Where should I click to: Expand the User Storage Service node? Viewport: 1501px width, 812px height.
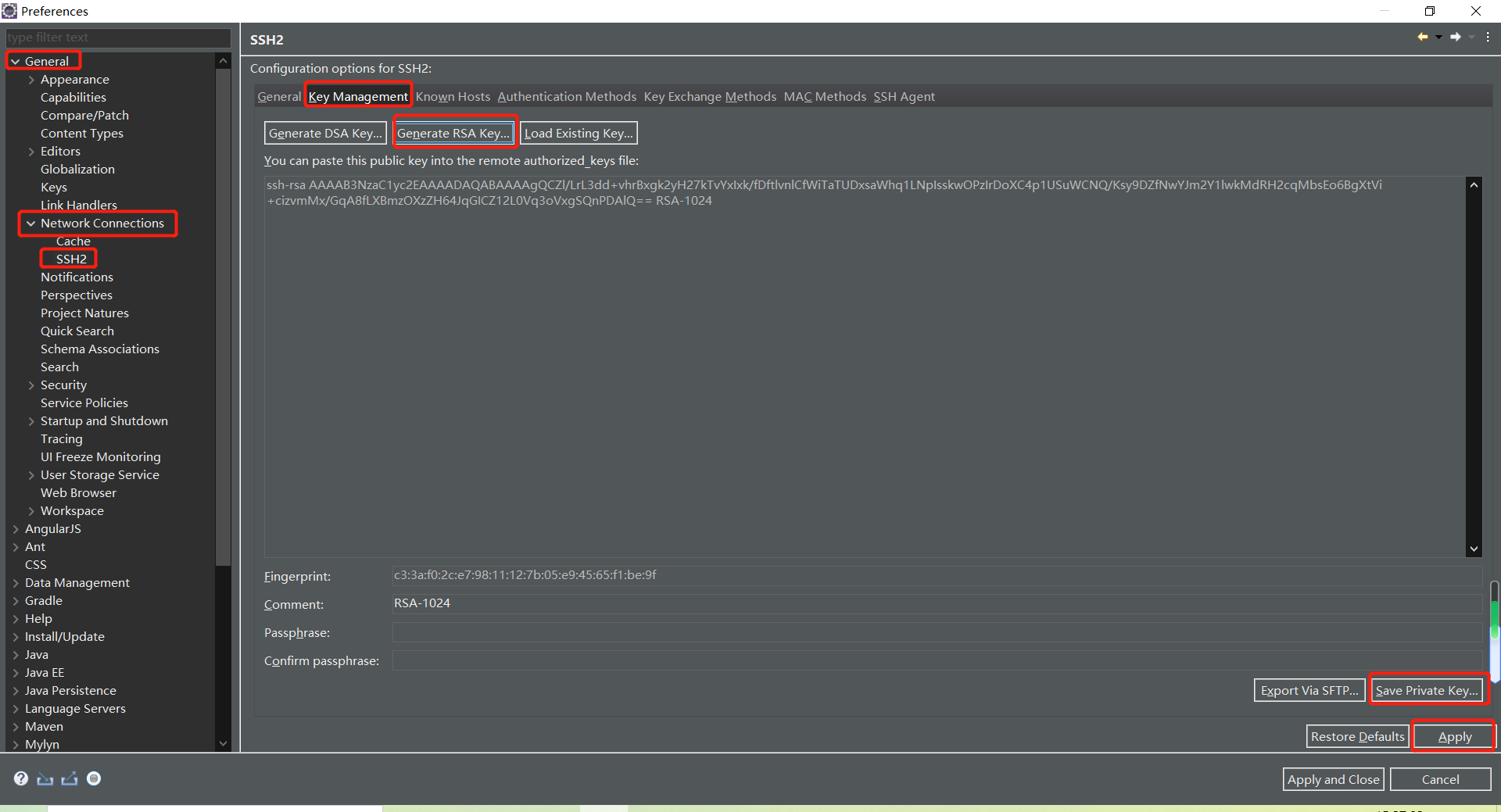coord(31,475)
